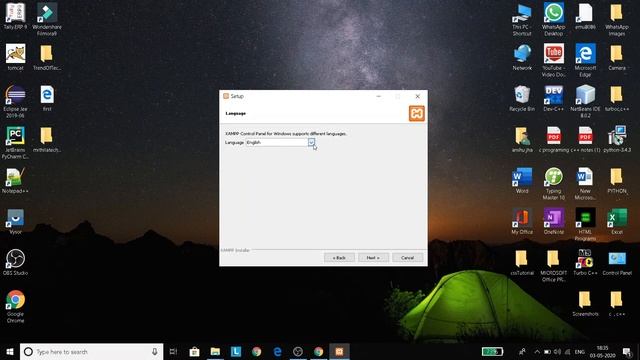The width and height of the screenshot is (640, 360).
Task: Open Windows Start menu
Action: (10, 351)
